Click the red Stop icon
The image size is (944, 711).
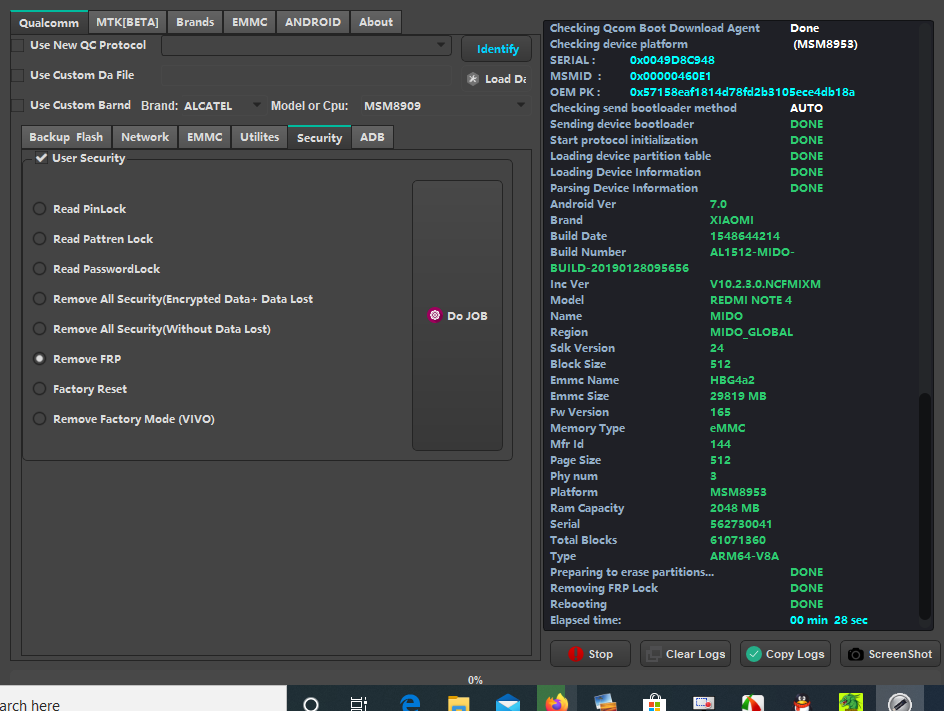pos(576,654)
